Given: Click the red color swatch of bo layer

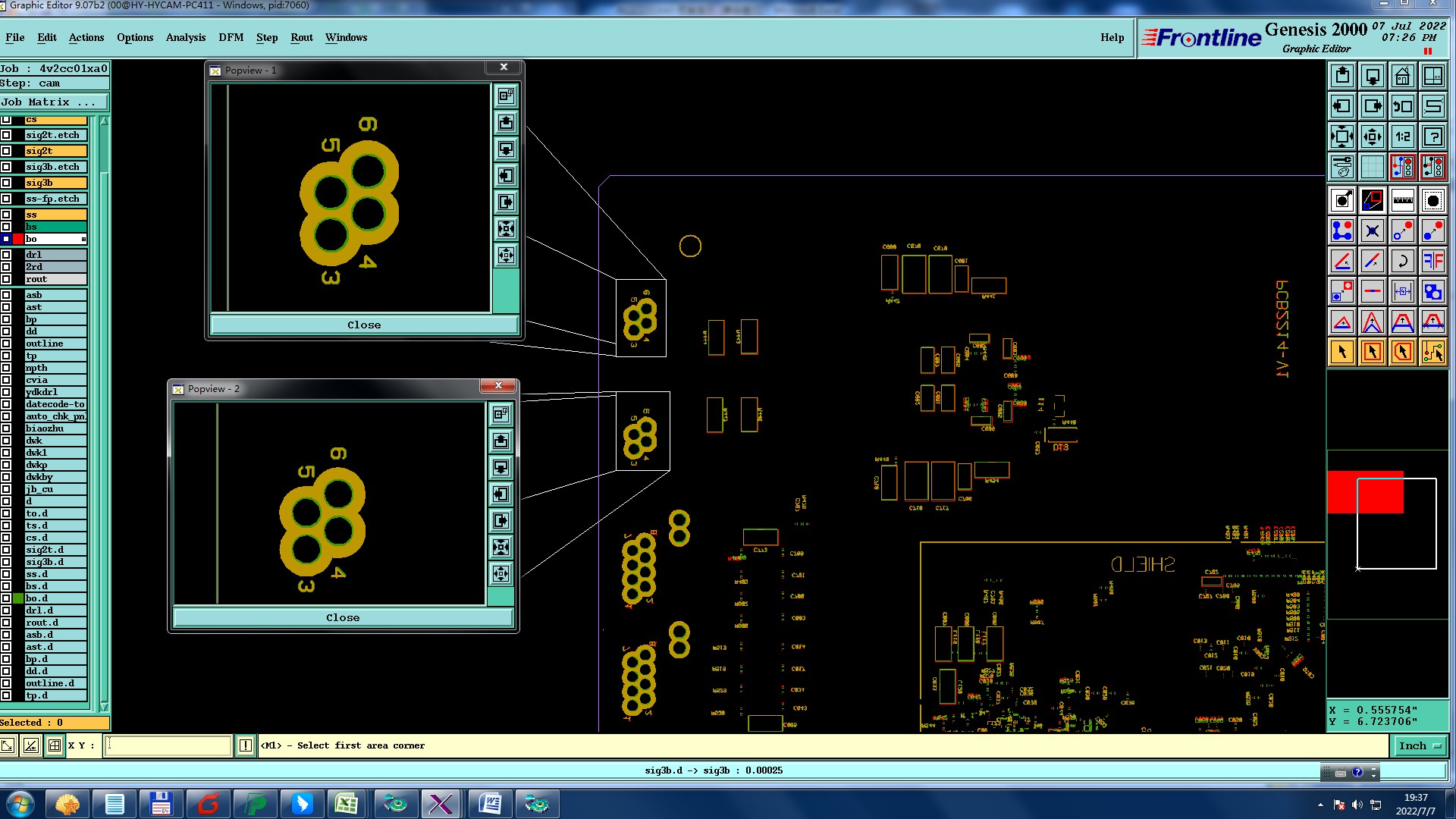Looking at the screenshot, I should click(18, 239).
